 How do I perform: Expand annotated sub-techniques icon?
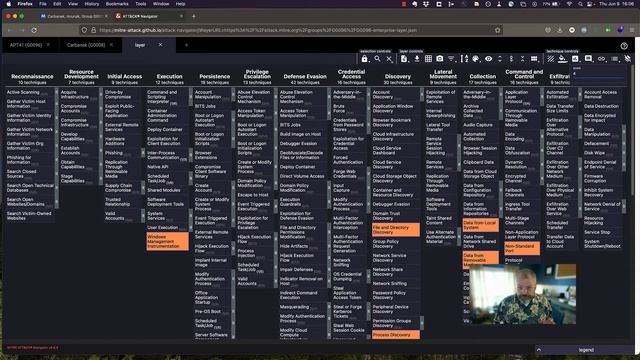click(x=511, y=59)
